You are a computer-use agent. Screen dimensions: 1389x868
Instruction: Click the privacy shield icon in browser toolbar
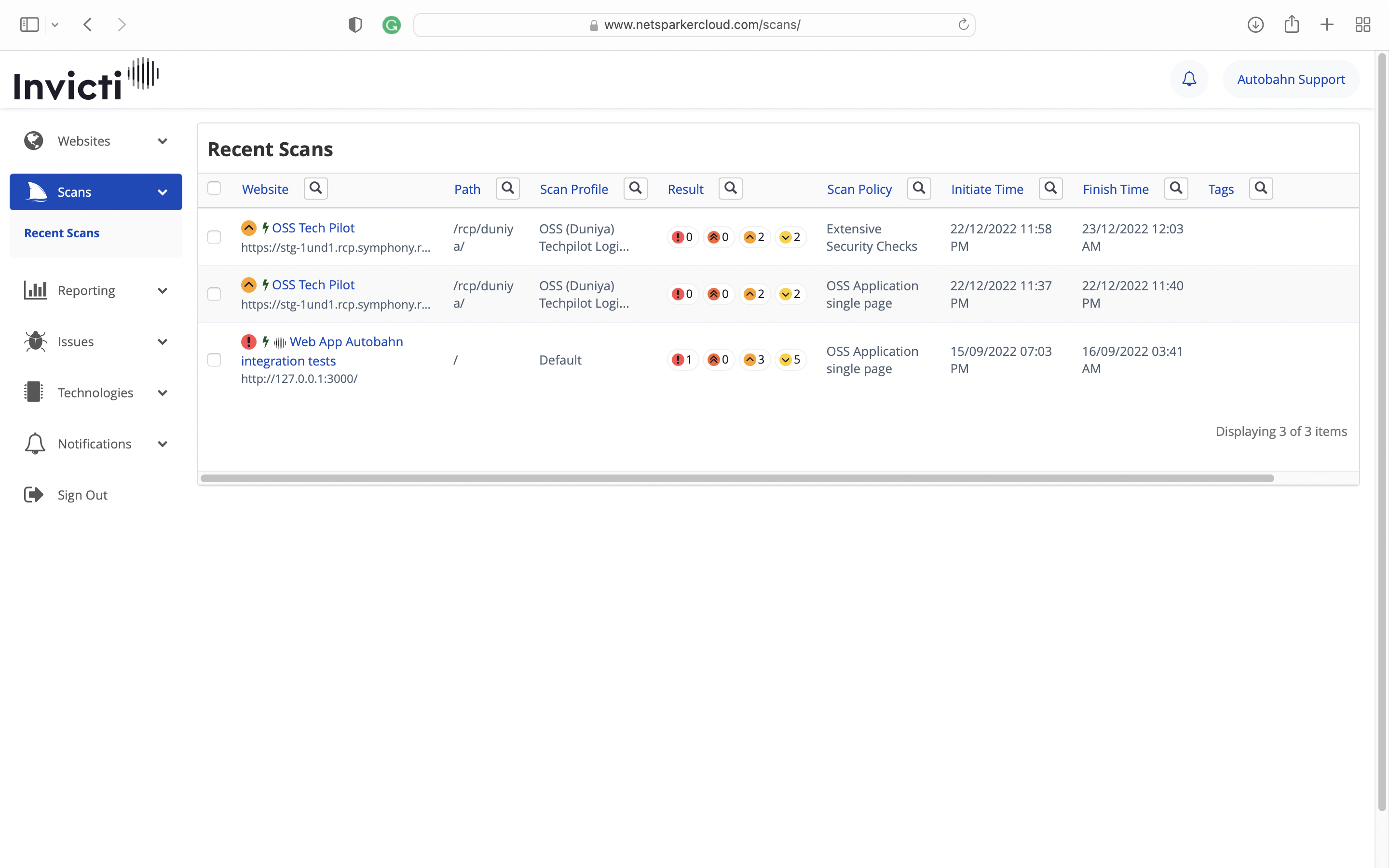tap(355, 25)
